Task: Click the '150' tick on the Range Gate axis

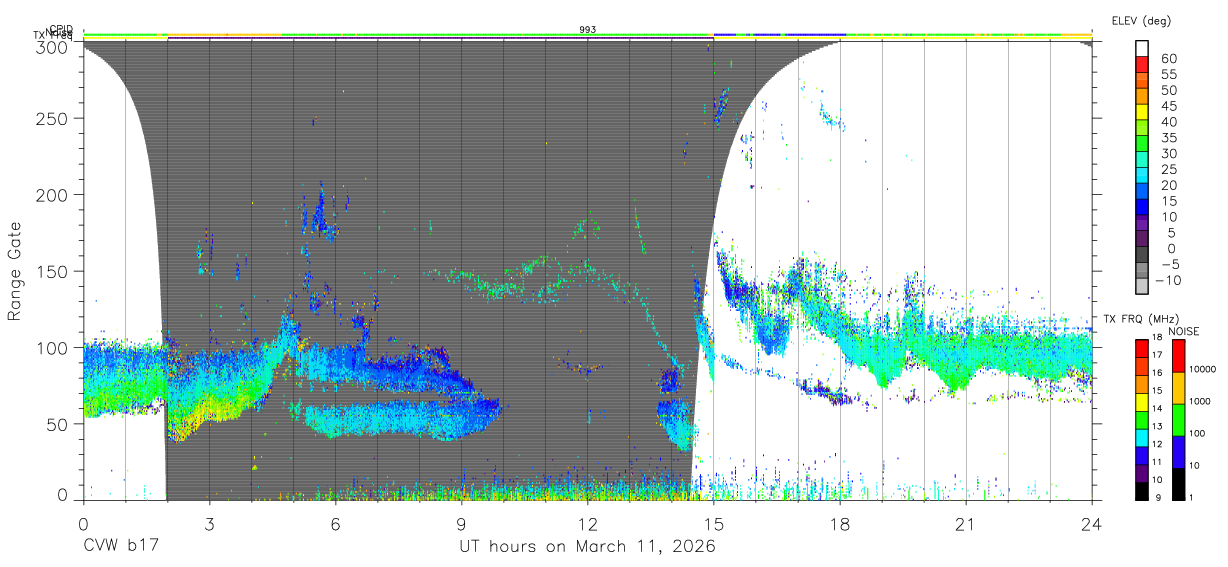Action: point(53,271)
